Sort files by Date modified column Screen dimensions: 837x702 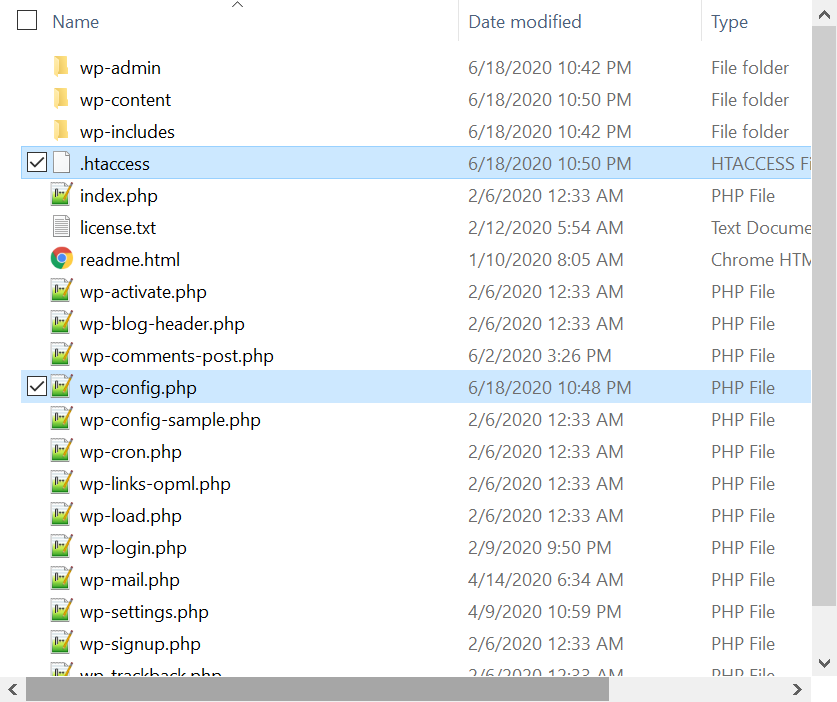(x=525, y=22)
